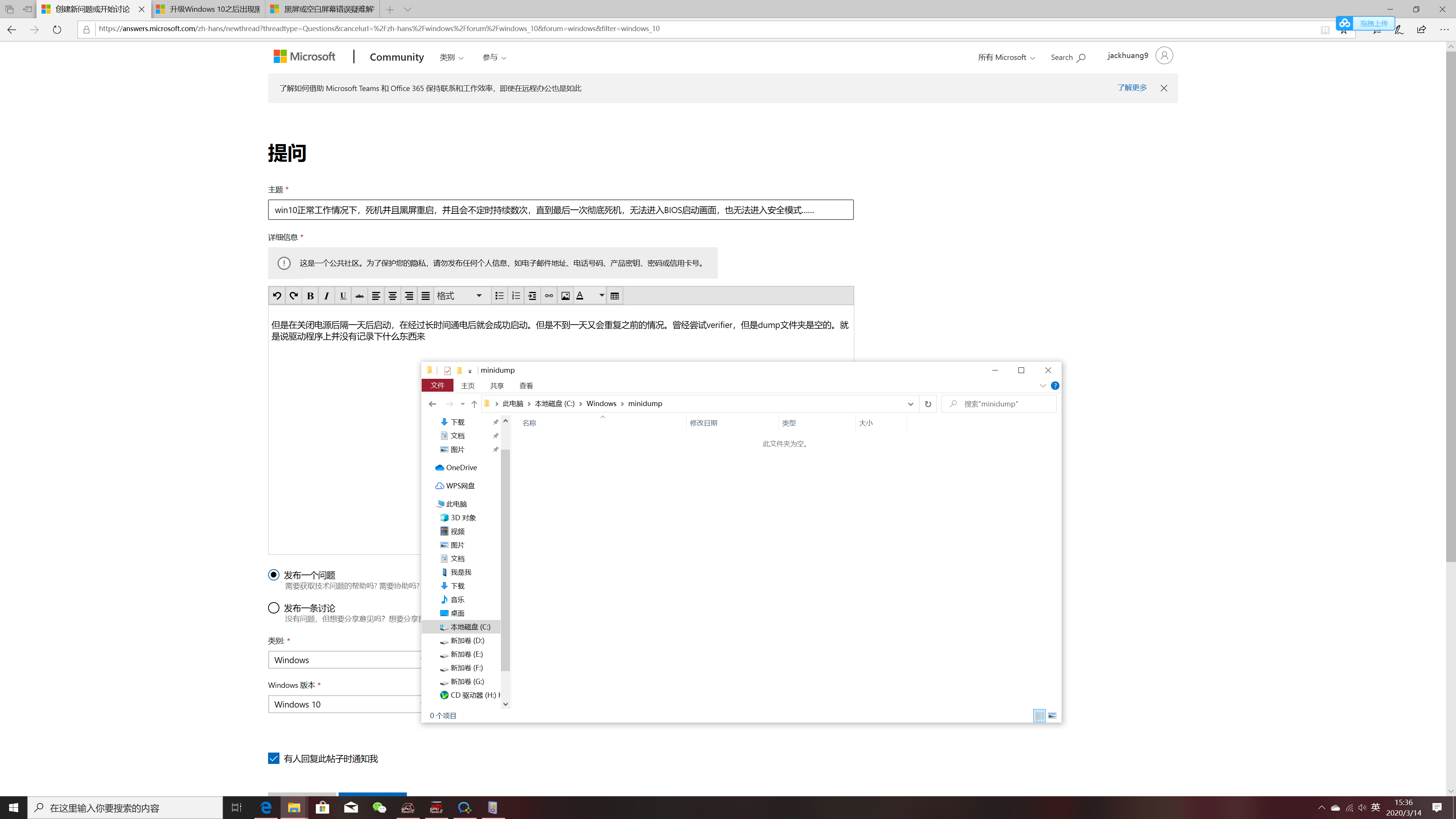This screenshot has width=1456, height=819.
Task: Open the Explorer address bar history dropdown
Action: [910, 403]
